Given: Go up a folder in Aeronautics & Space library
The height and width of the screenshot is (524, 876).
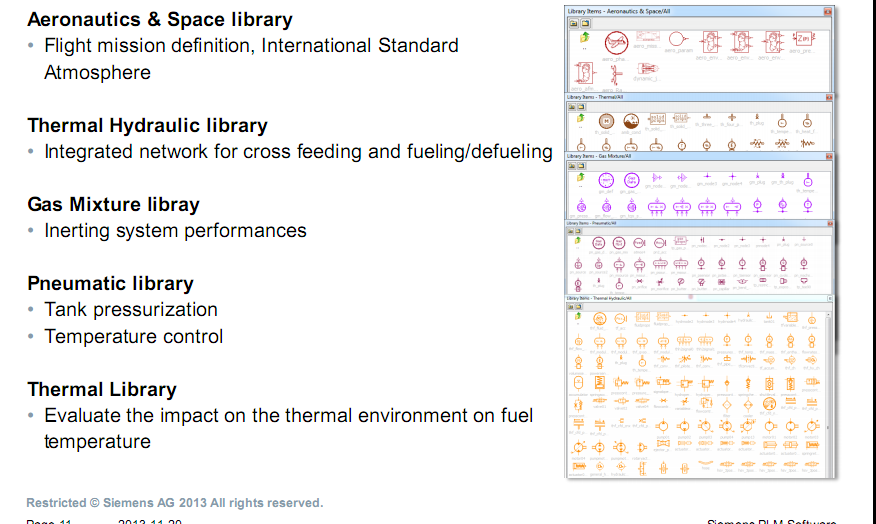Looking at the screenshot, I should [x=584, y=38].
